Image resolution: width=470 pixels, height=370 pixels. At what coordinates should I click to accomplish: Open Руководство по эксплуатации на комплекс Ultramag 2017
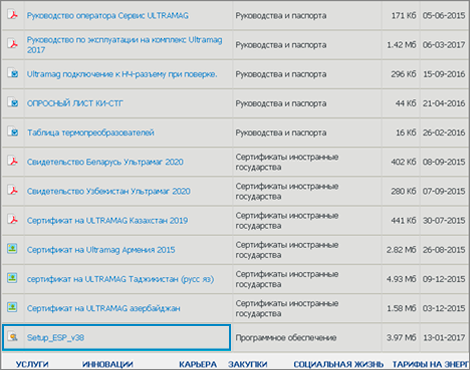click(x=125, y=45)
